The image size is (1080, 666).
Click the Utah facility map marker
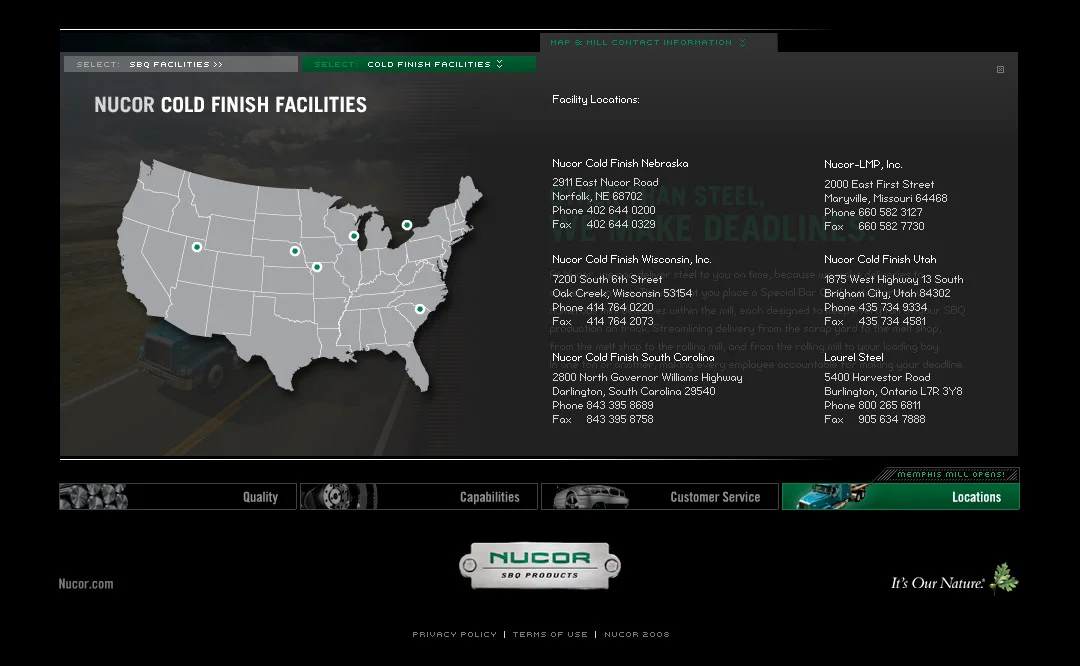tap(197, 247)
